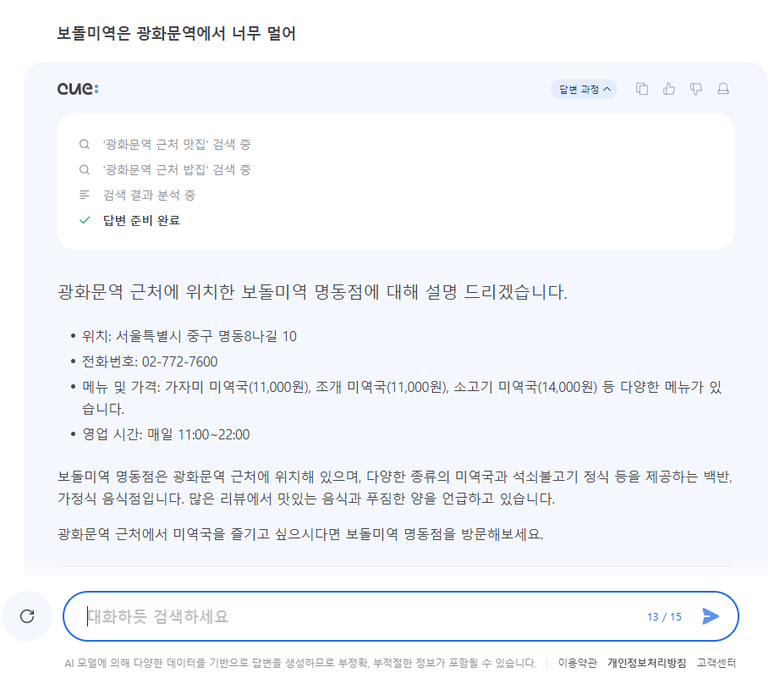780x684 pixels.
Task: Click the 검색 결과 분석 중 step
Action: (x=149, y=195)
